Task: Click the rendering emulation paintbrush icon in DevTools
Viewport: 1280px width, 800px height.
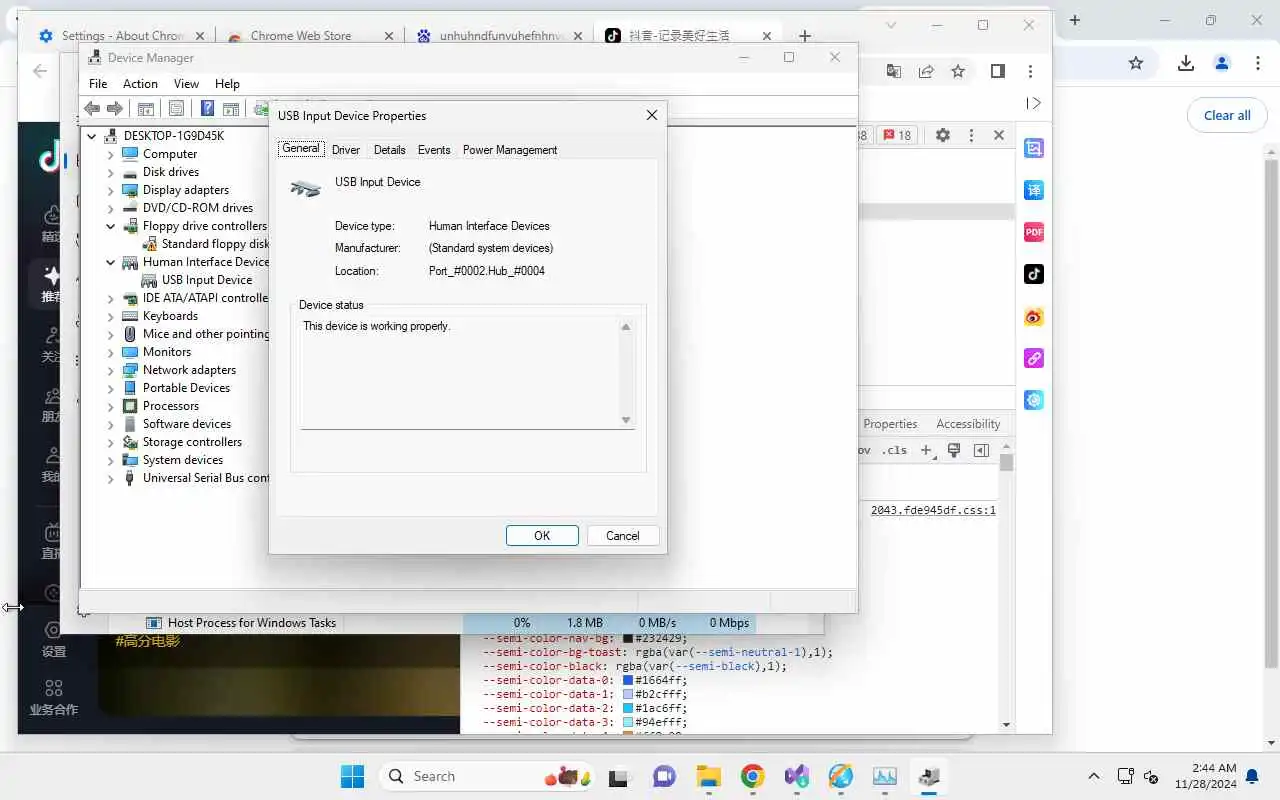Action: click(954, 451)
